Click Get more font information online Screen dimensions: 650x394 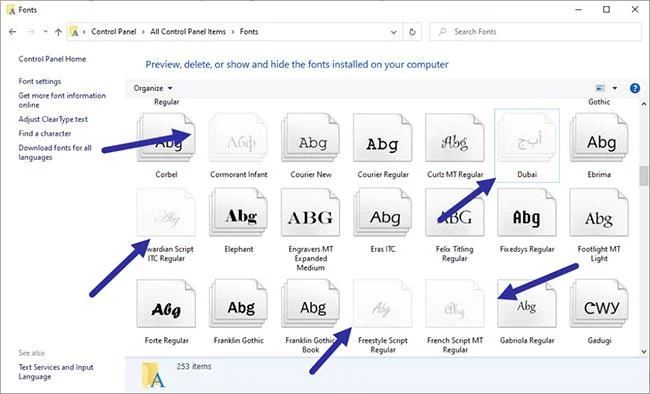coord(62,100)
